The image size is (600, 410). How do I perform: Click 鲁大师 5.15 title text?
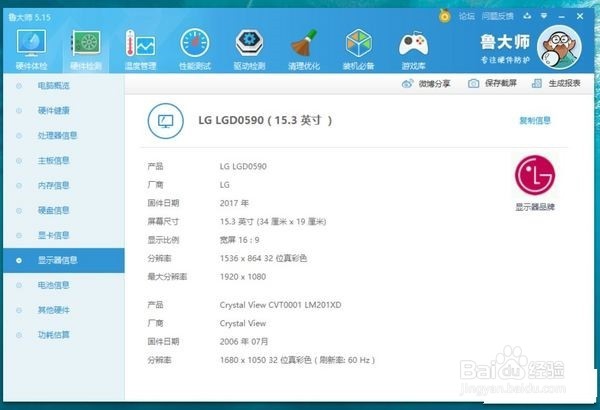point(29,17)
